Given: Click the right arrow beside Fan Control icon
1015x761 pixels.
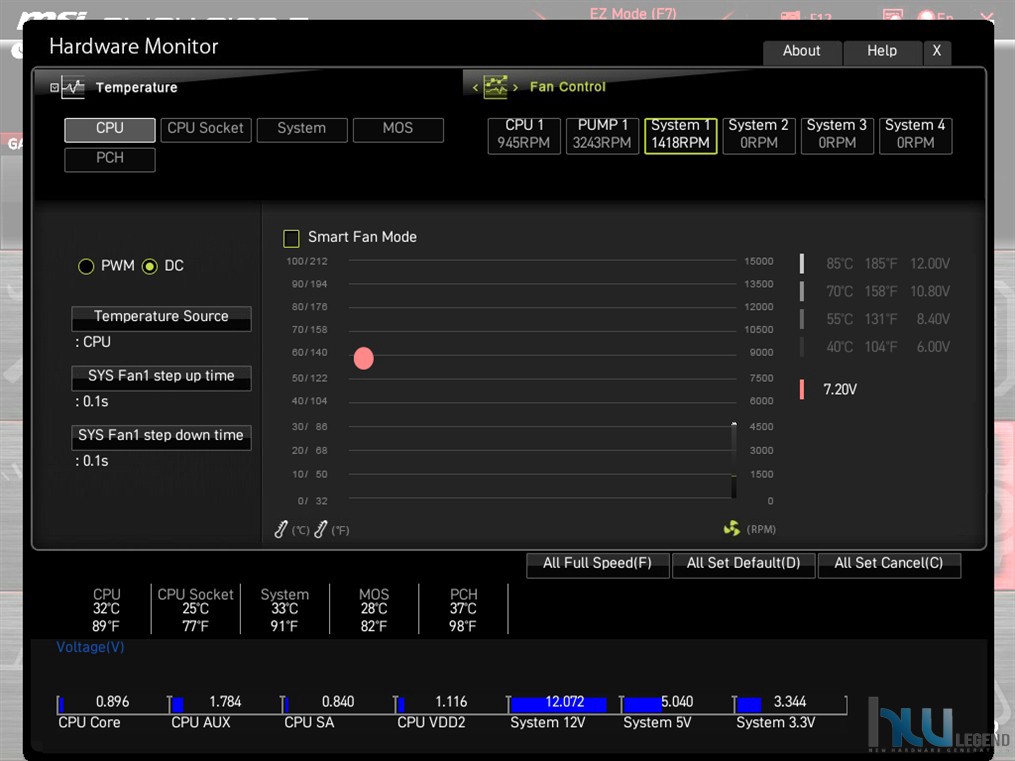Looking at the screenshot, I should (x=515, y=87).
